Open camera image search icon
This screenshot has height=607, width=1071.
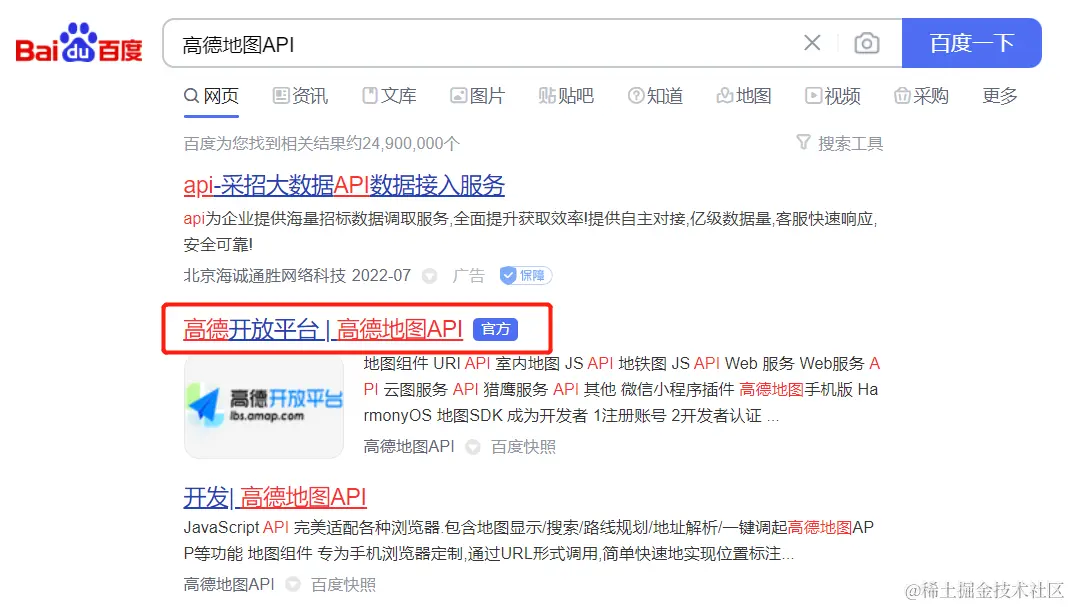[x=867, y=43]
